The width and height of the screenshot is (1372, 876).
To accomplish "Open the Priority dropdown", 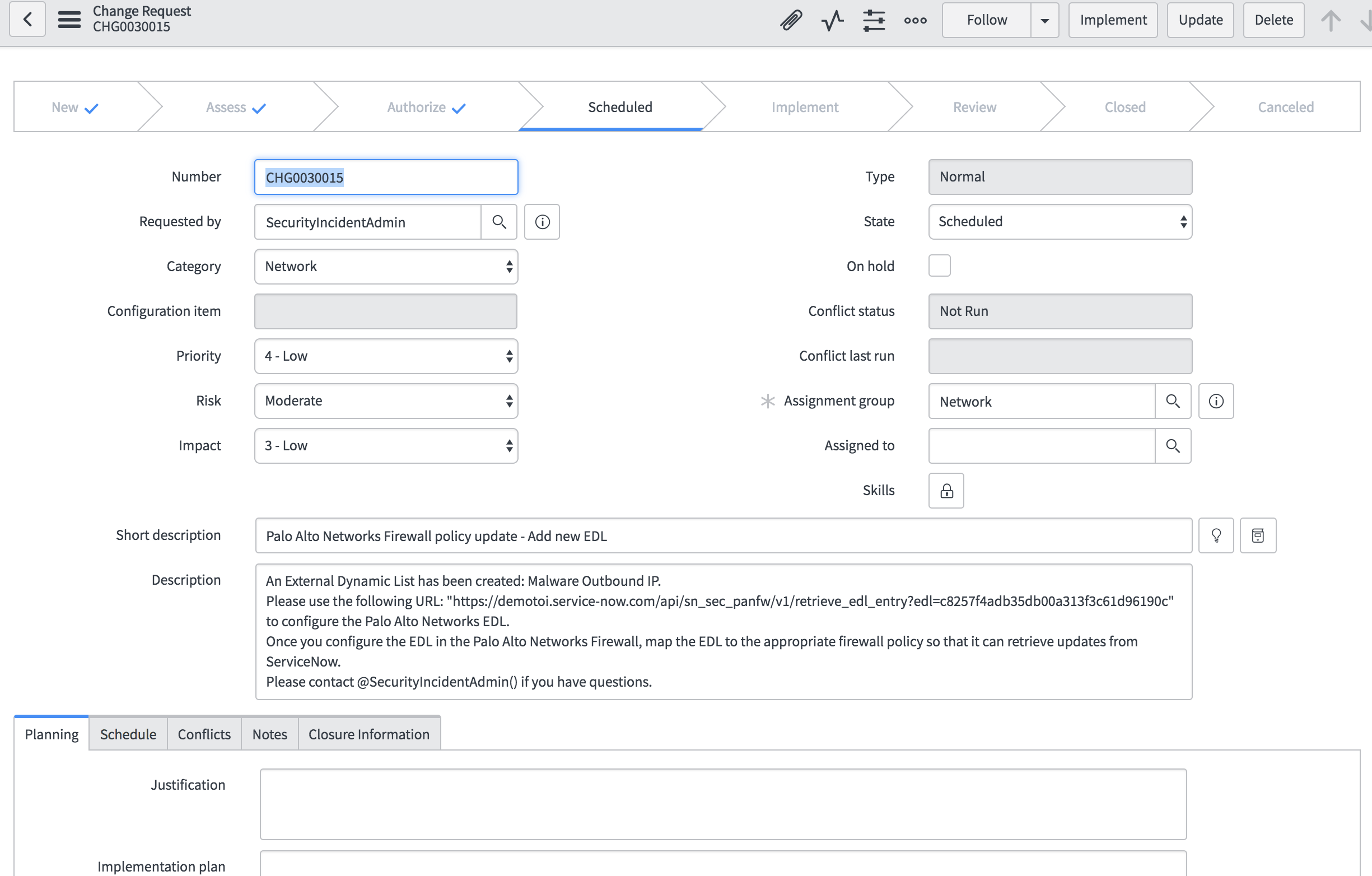I will click(386, 356).
